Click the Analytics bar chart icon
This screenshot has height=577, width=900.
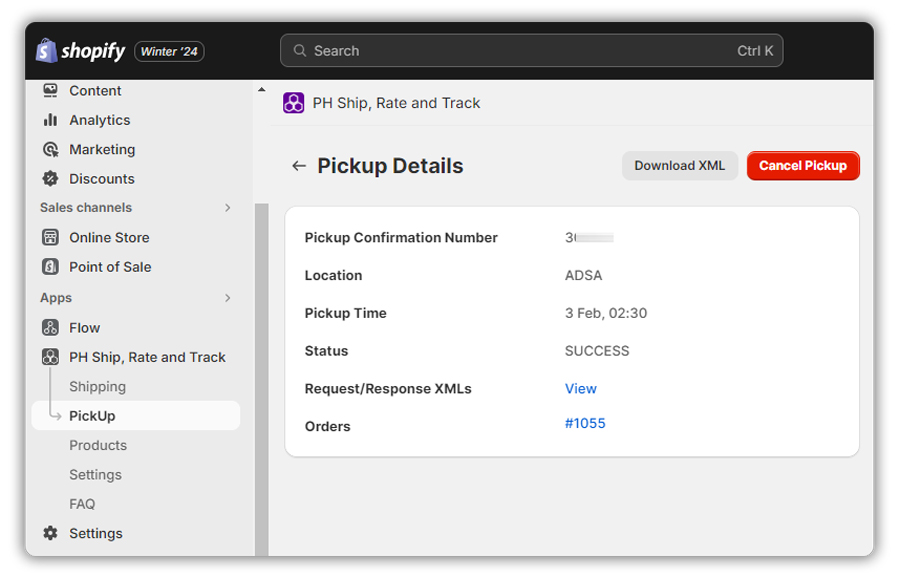tap(51, 120)
